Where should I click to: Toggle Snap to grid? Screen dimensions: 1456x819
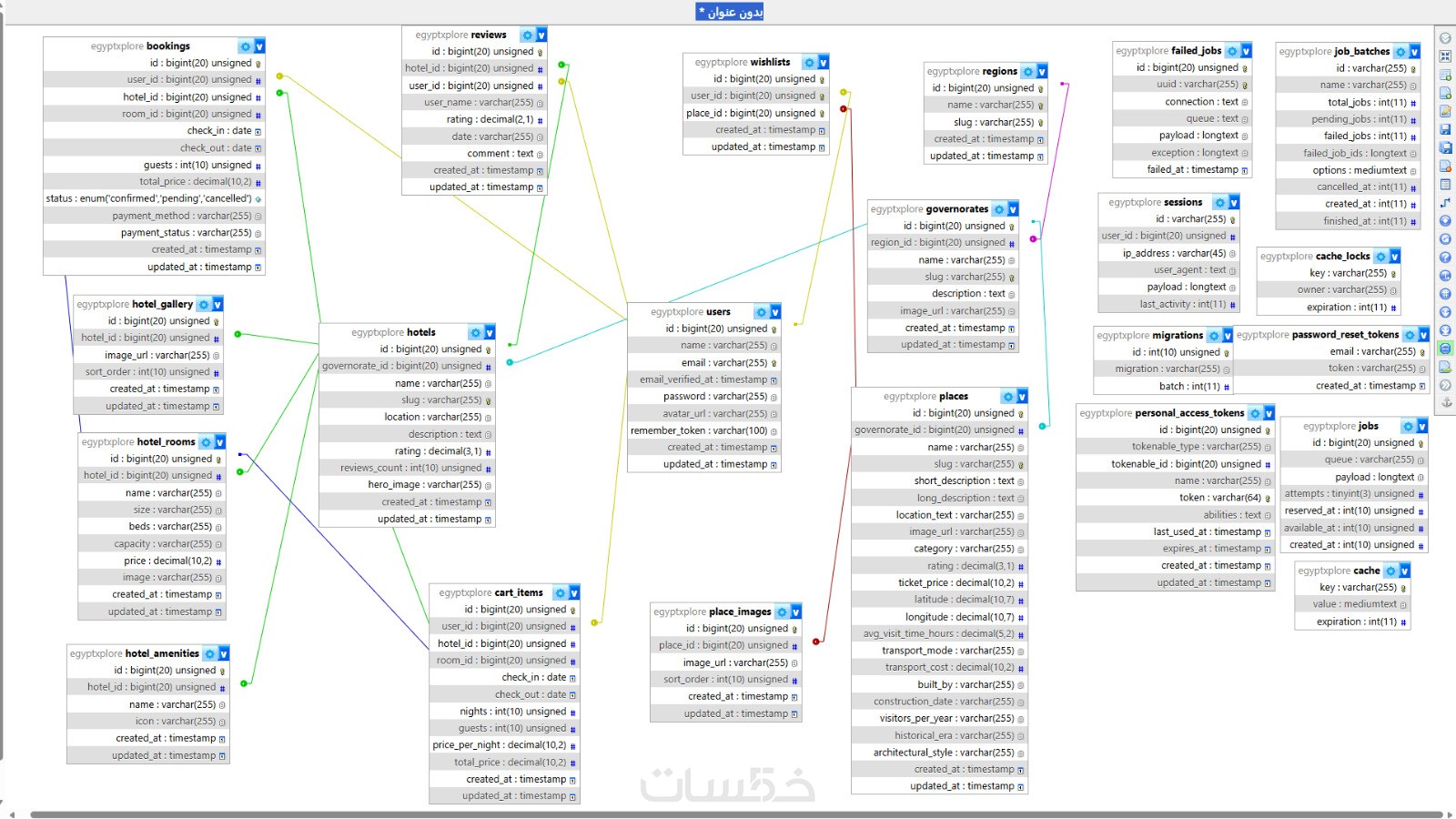click(x=1445, y=293)
